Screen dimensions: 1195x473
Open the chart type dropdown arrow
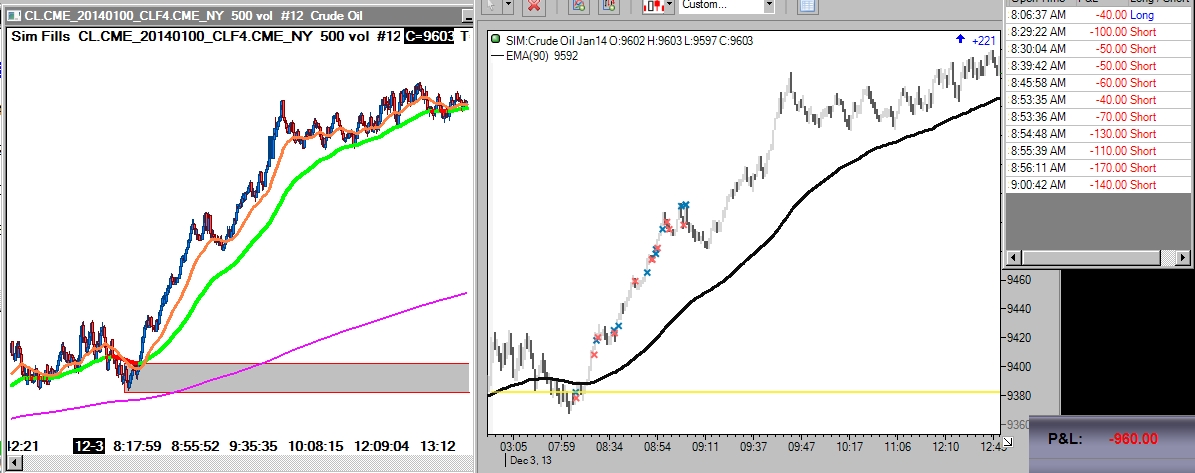coord(669,5)
